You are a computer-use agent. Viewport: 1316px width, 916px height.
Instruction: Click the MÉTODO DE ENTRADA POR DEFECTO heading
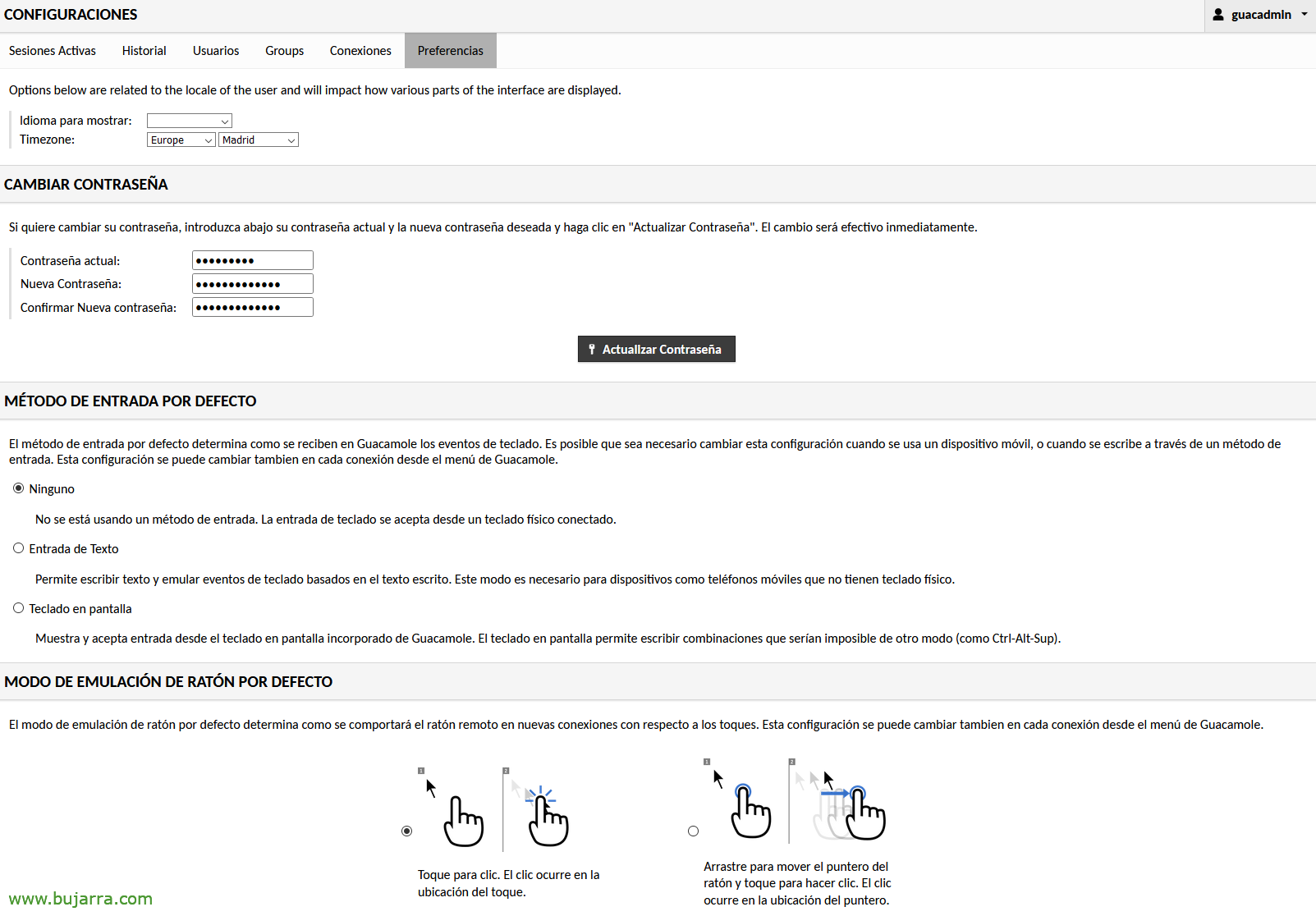click(x=131, y=401)
